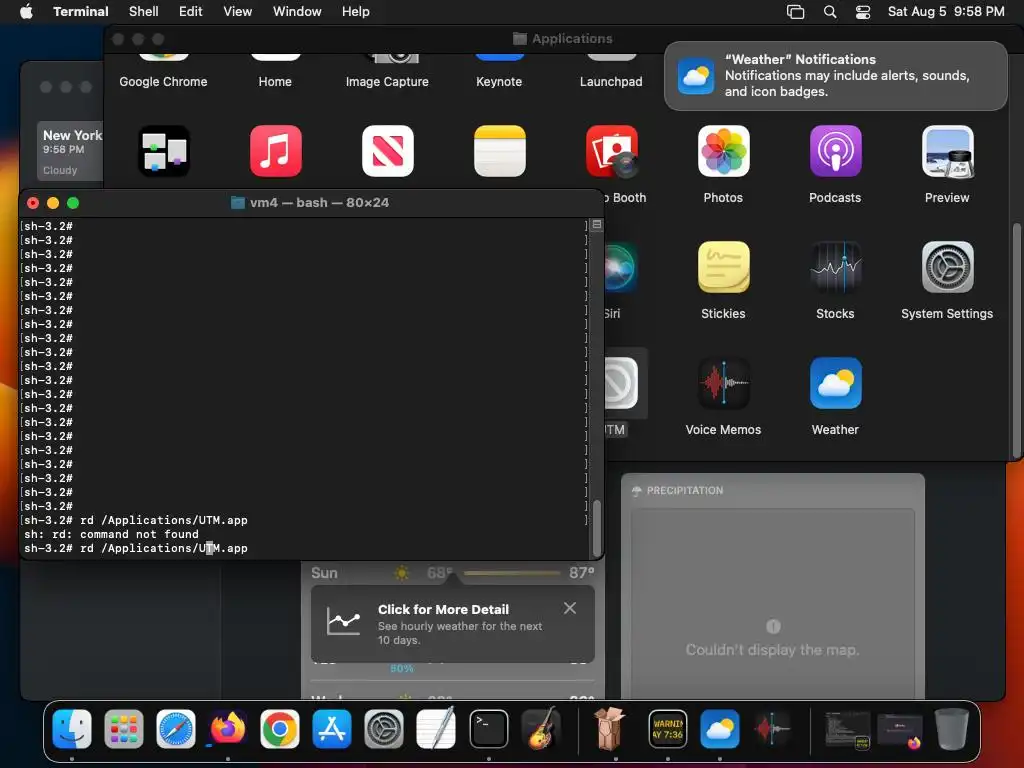
Task: Open the Stickies app icon
Action: pos(724,267)
